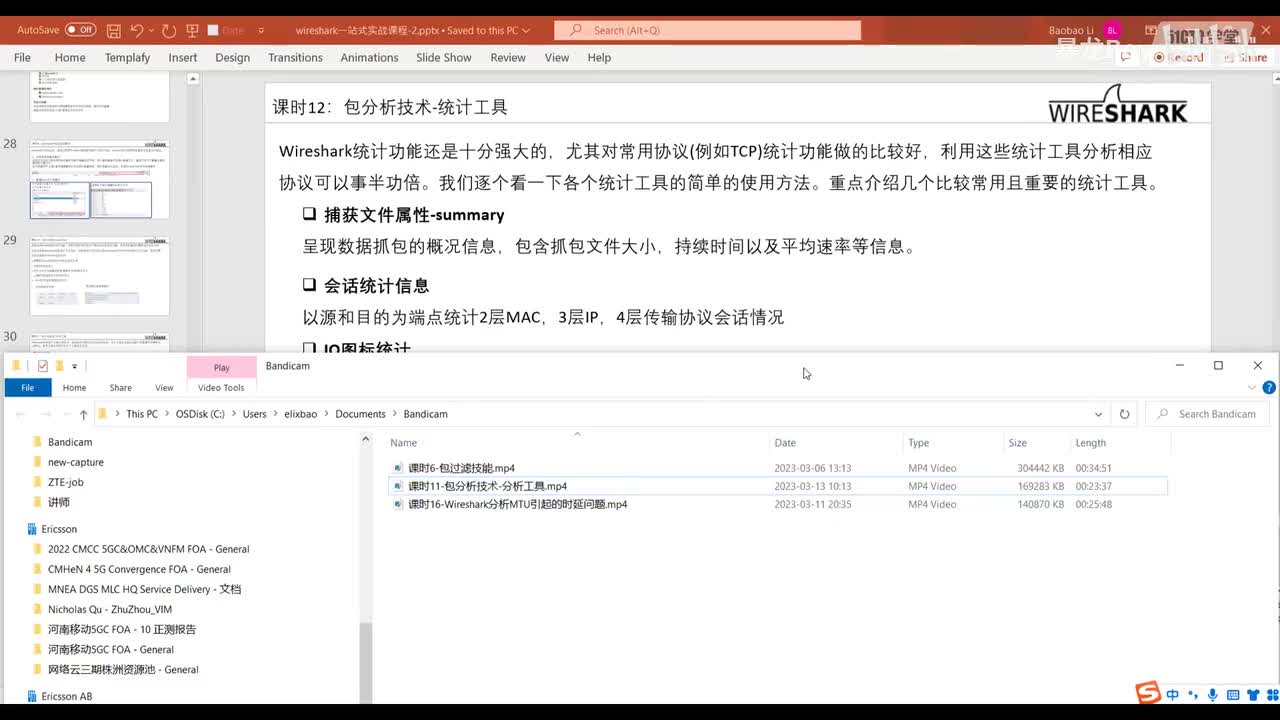The image size is (1280, 720).
Task: Click the Share button in PowerPoint
Action: click(1245, 57)
